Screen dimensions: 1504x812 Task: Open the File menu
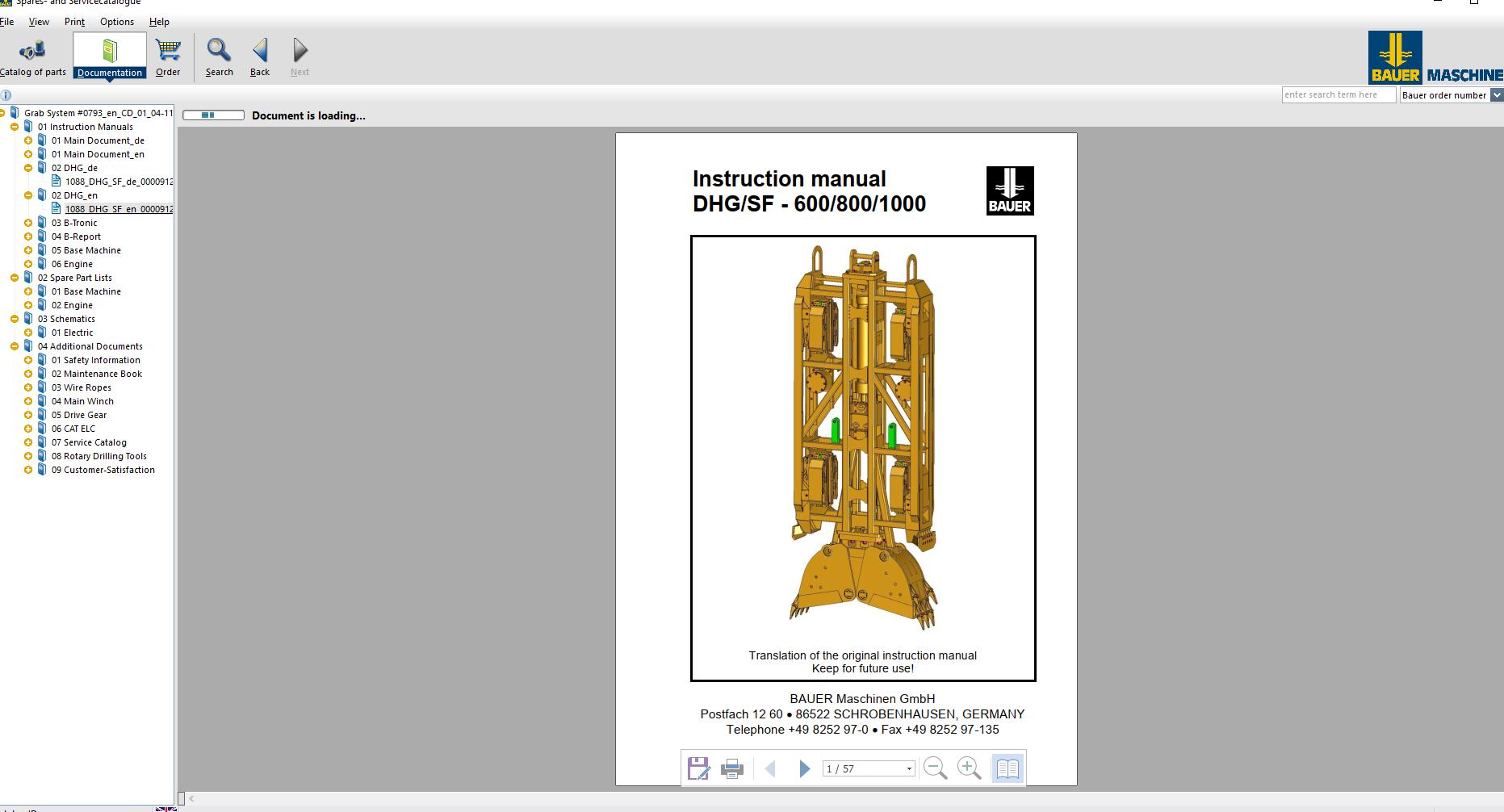click(x=7, y=22)
